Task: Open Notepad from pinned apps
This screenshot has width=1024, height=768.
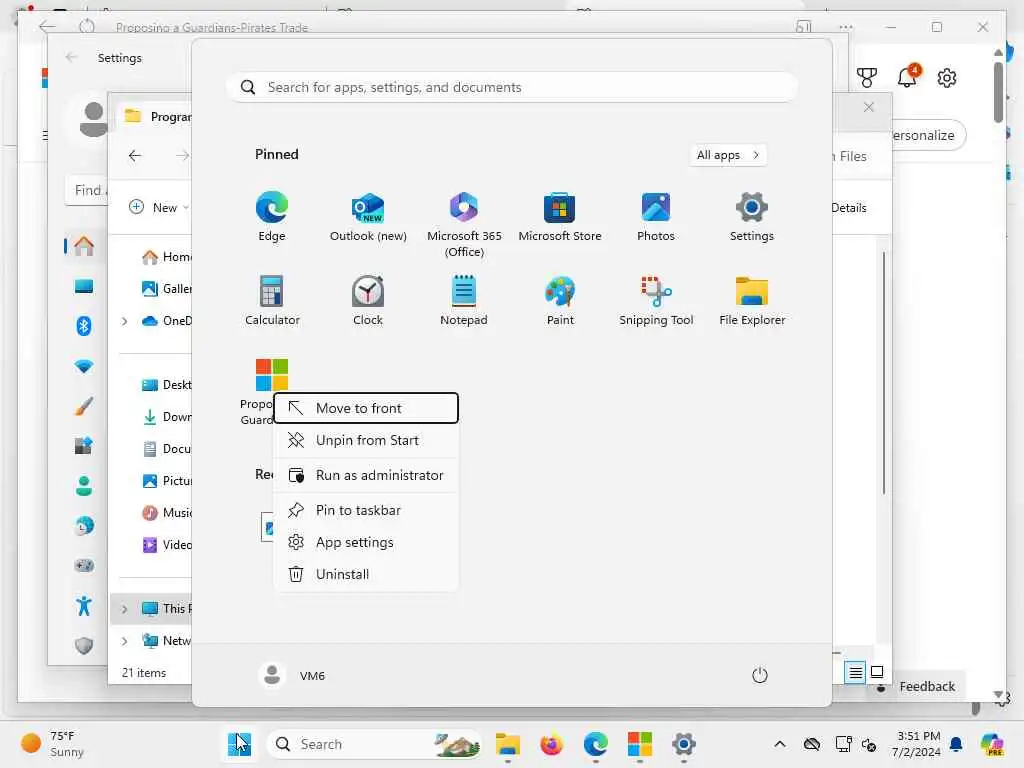Action: click(x=464, y=300)
